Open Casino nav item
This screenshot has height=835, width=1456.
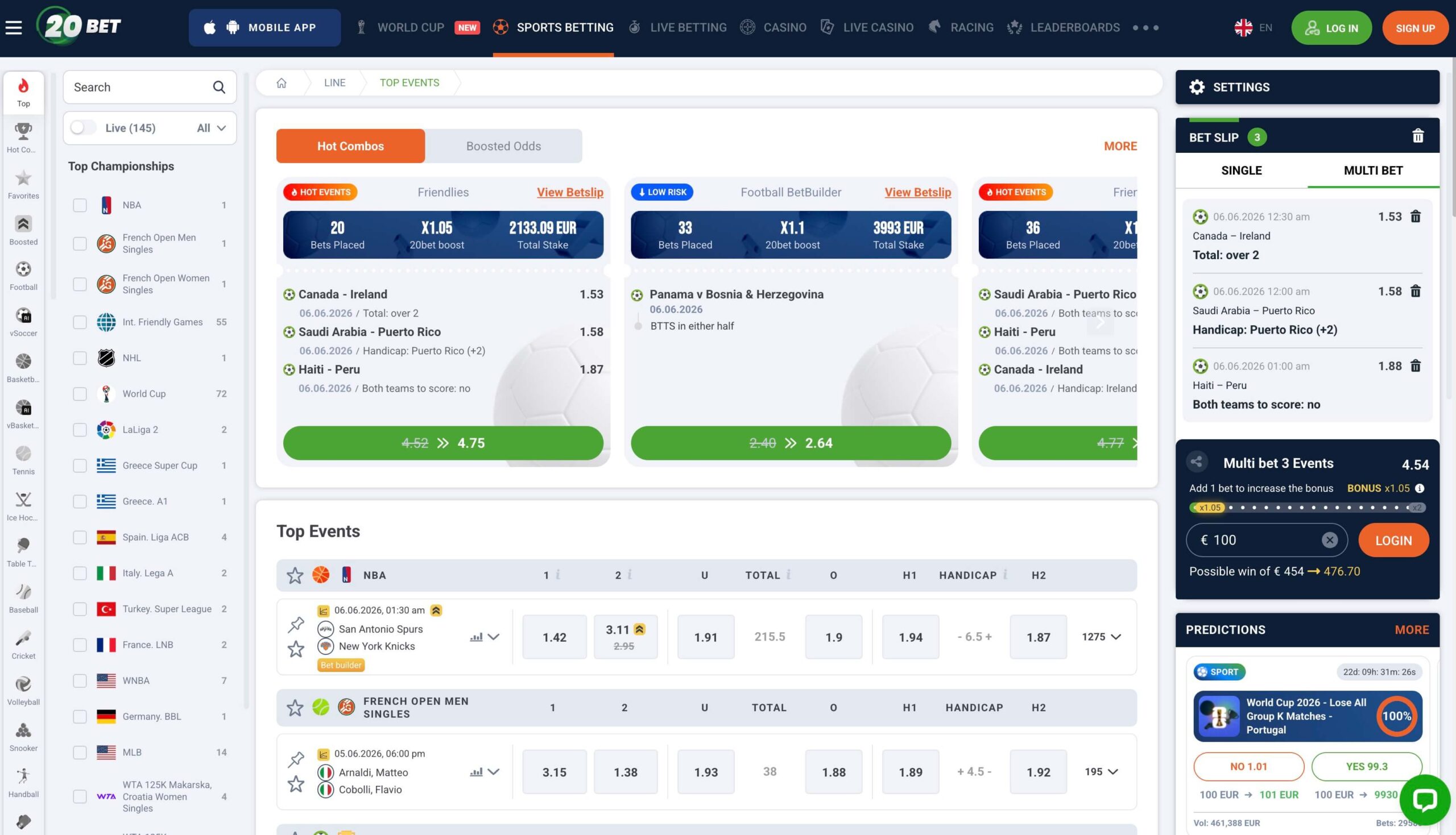click(773, 27)
